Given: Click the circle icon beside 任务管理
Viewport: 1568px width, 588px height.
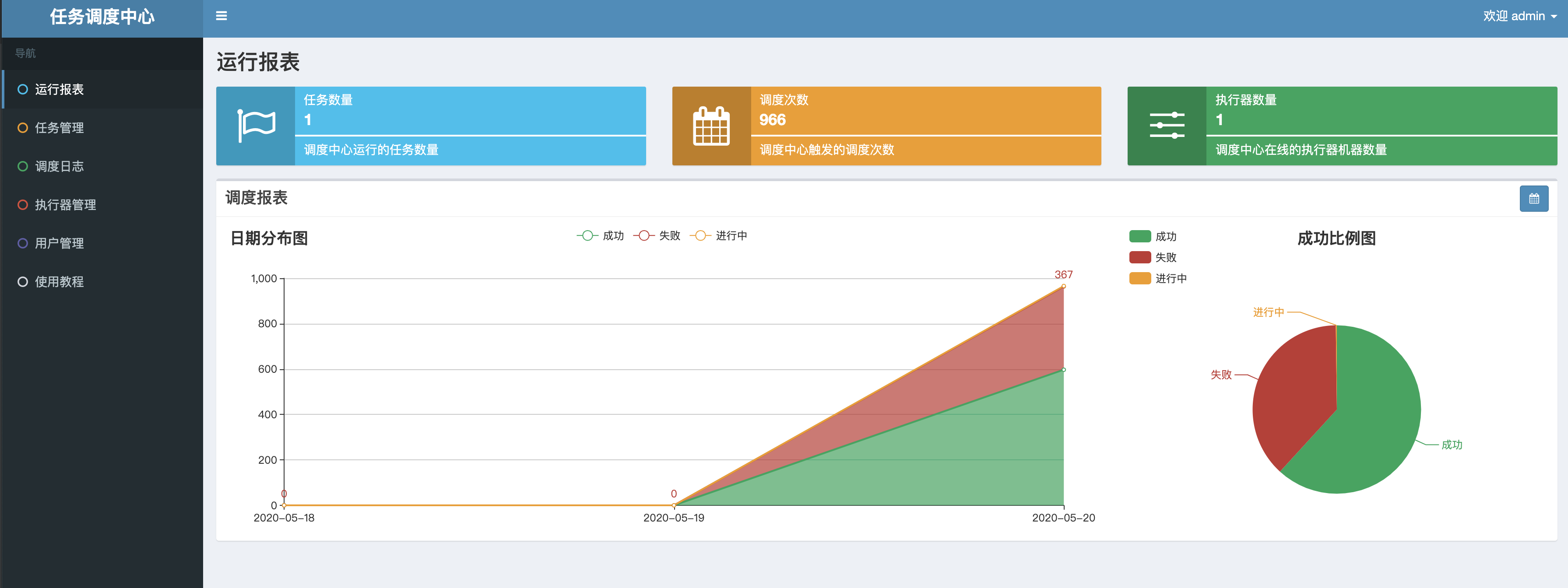Looking at the screenshot, I should pyautogui.click(x=22, y=128).
